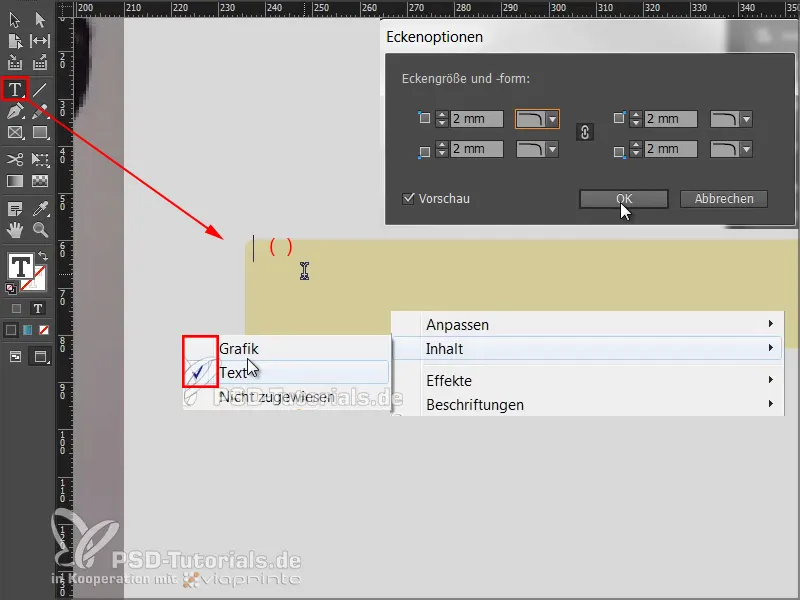Select the black arrow Selection tool

[14, 19]
